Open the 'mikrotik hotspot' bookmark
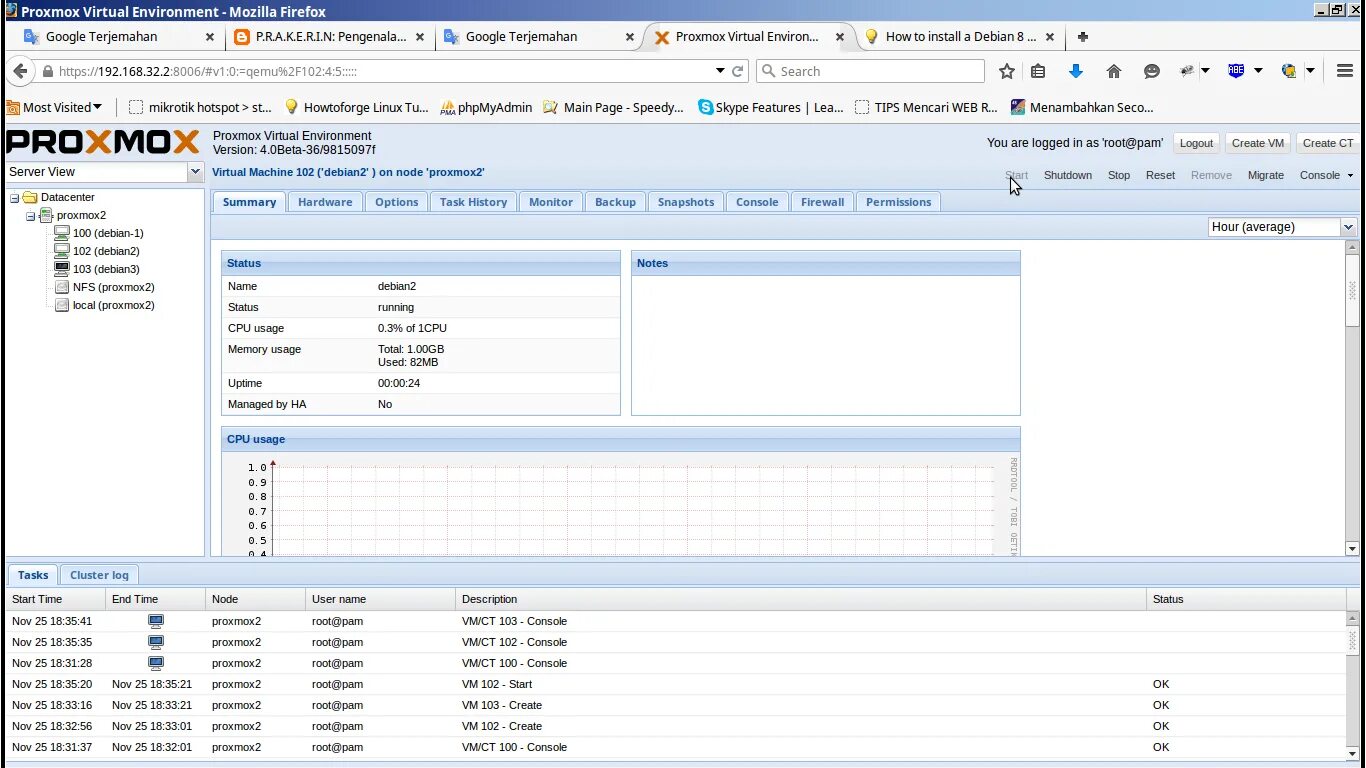The image size is (1366, 768). coord(201,107)
